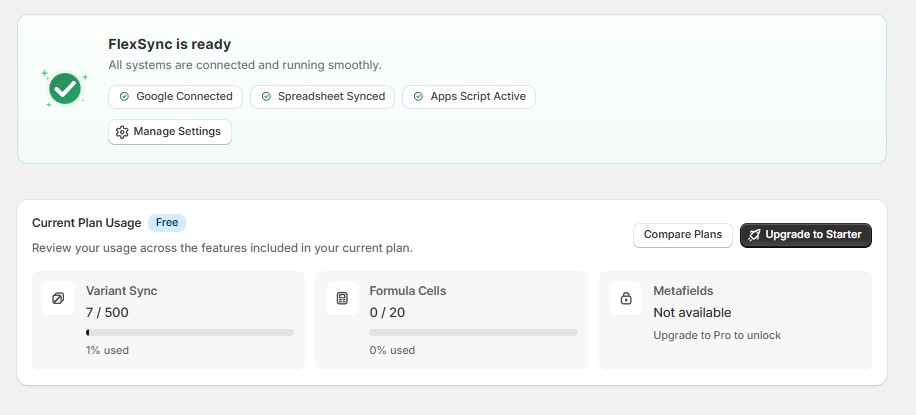Click the Variant Sync usage progress bar
This screenshot has width=916, height=415.
[190, 333]
